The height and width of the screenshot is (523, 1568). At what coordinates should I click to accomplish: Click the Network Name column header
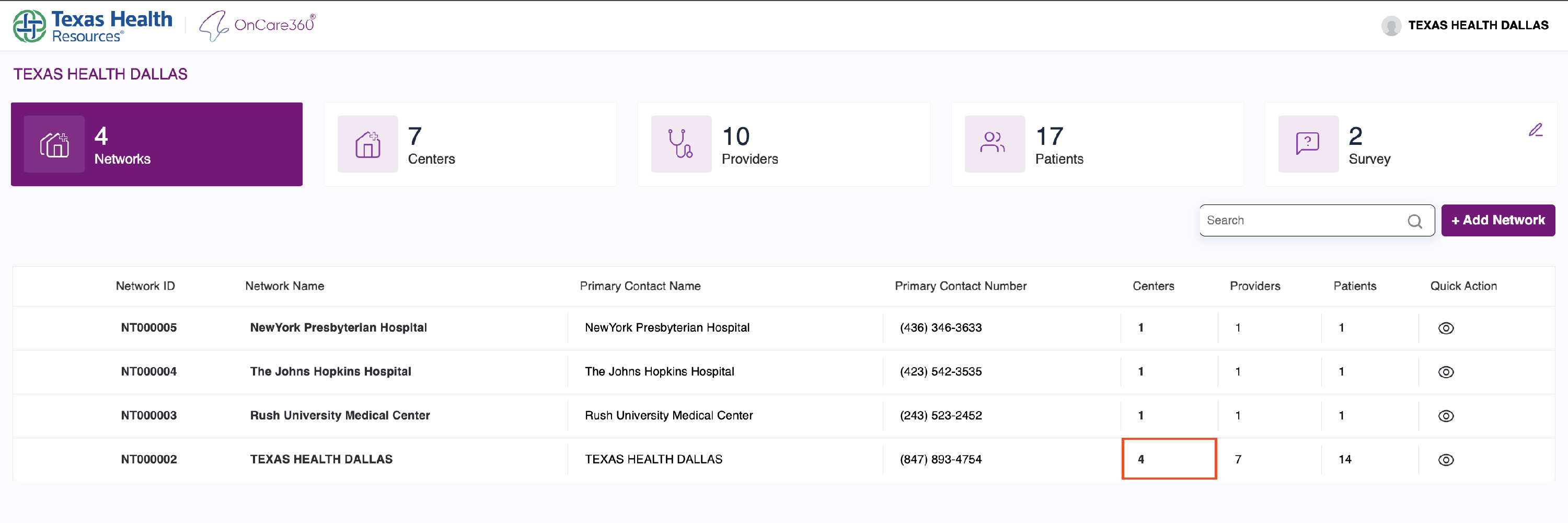pos(284,286)
